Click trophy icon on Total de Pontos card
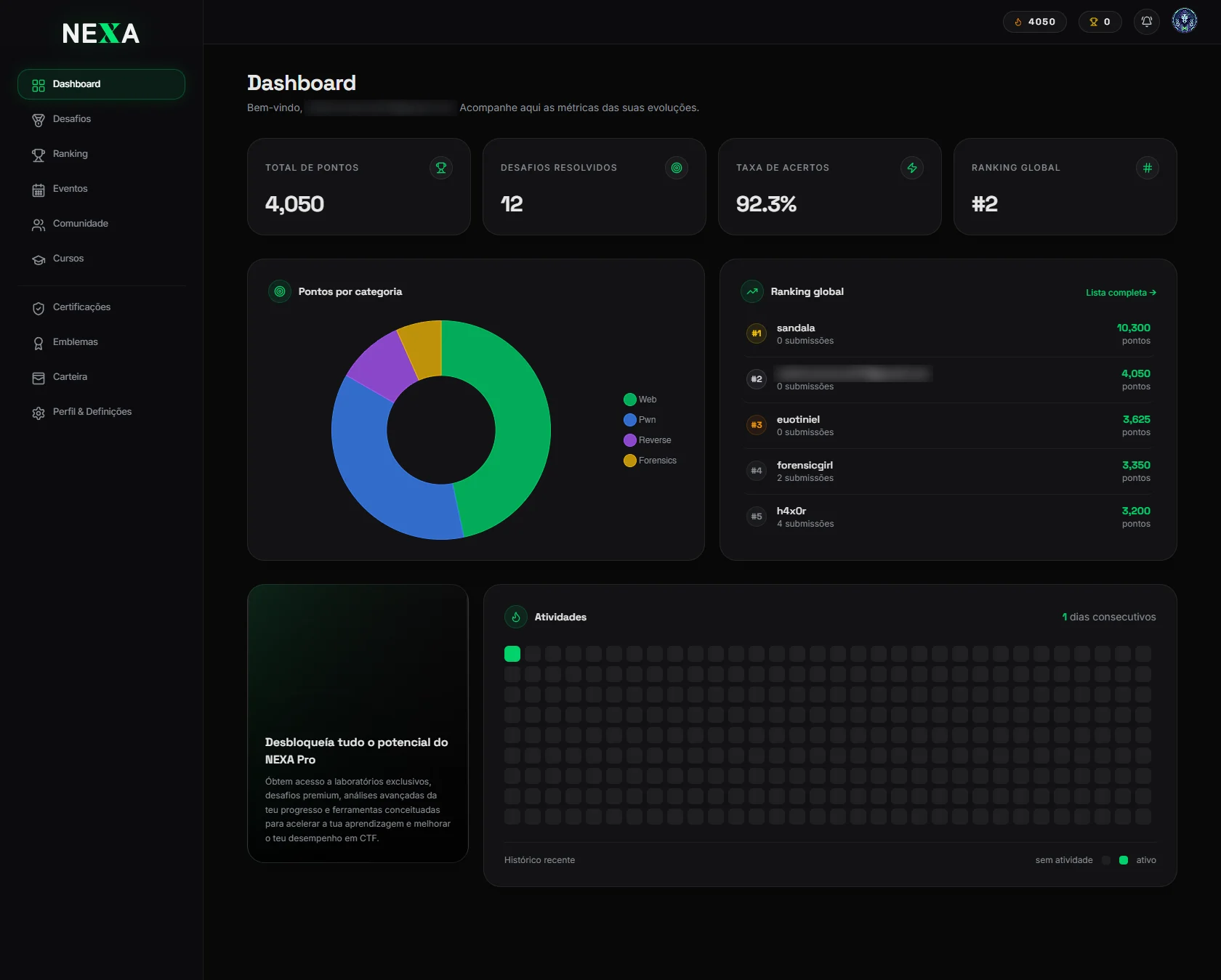 point(441,168)
